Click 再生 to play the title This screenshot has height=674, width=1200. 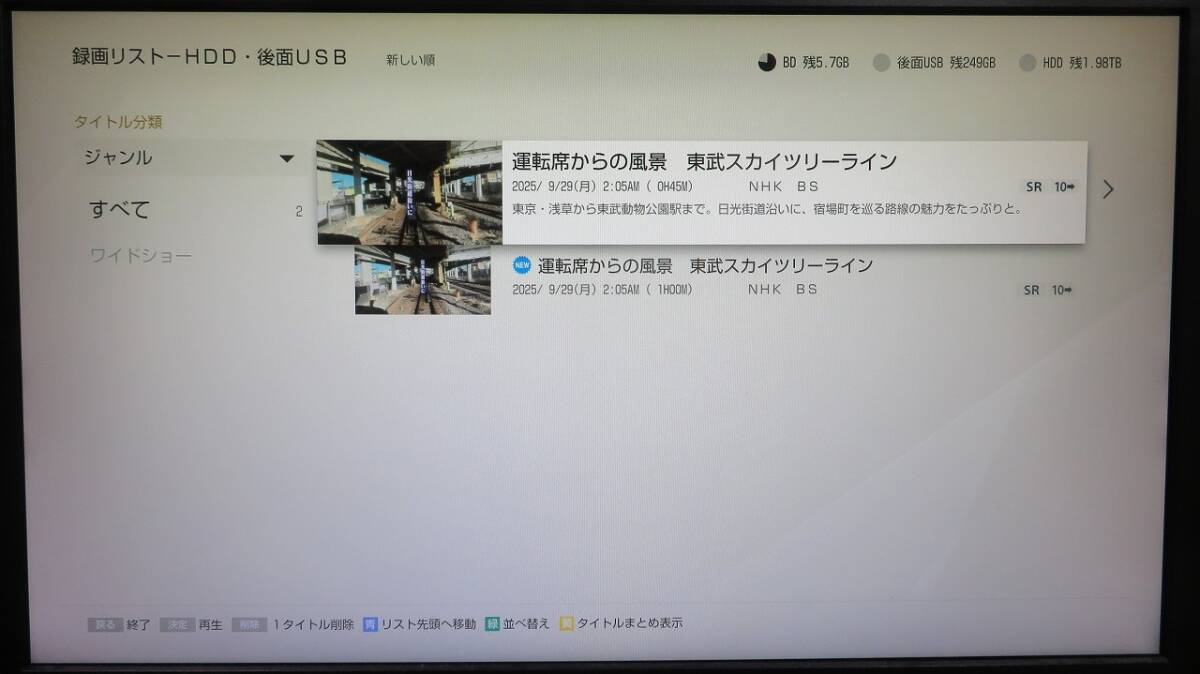click(x=210, y=624)
